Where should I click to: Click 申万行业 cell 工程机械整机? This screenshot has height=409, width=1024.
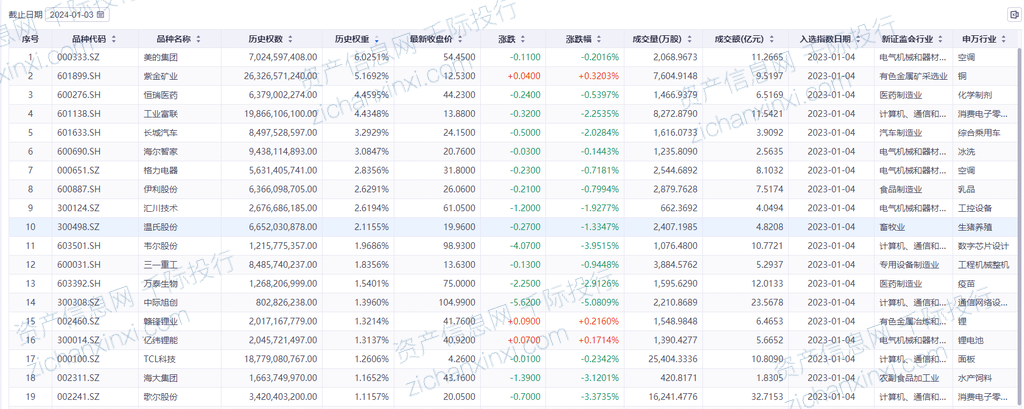[x=984, y=265]
